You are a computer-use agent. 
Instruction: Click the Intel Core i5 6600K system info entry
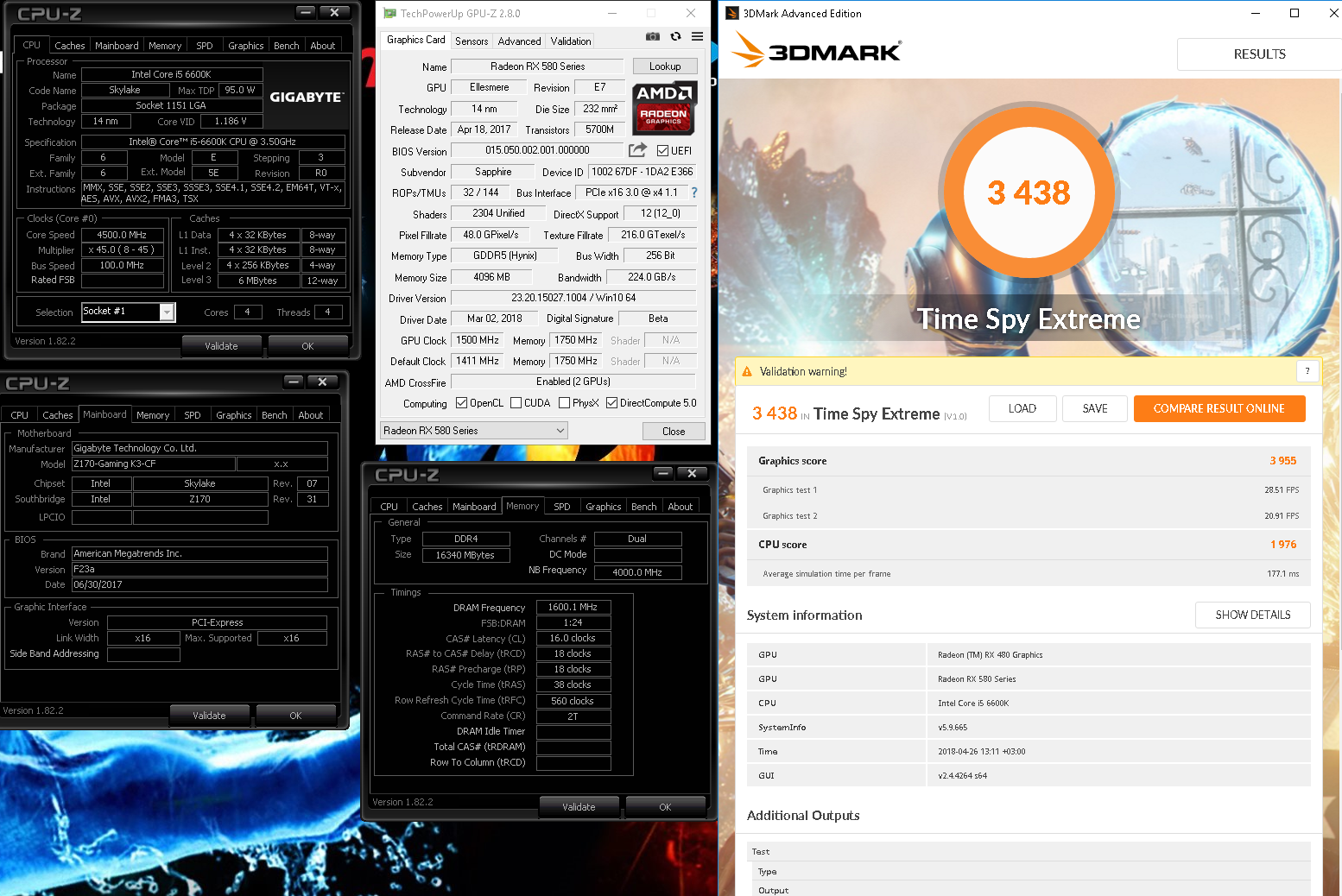(973, 703)
